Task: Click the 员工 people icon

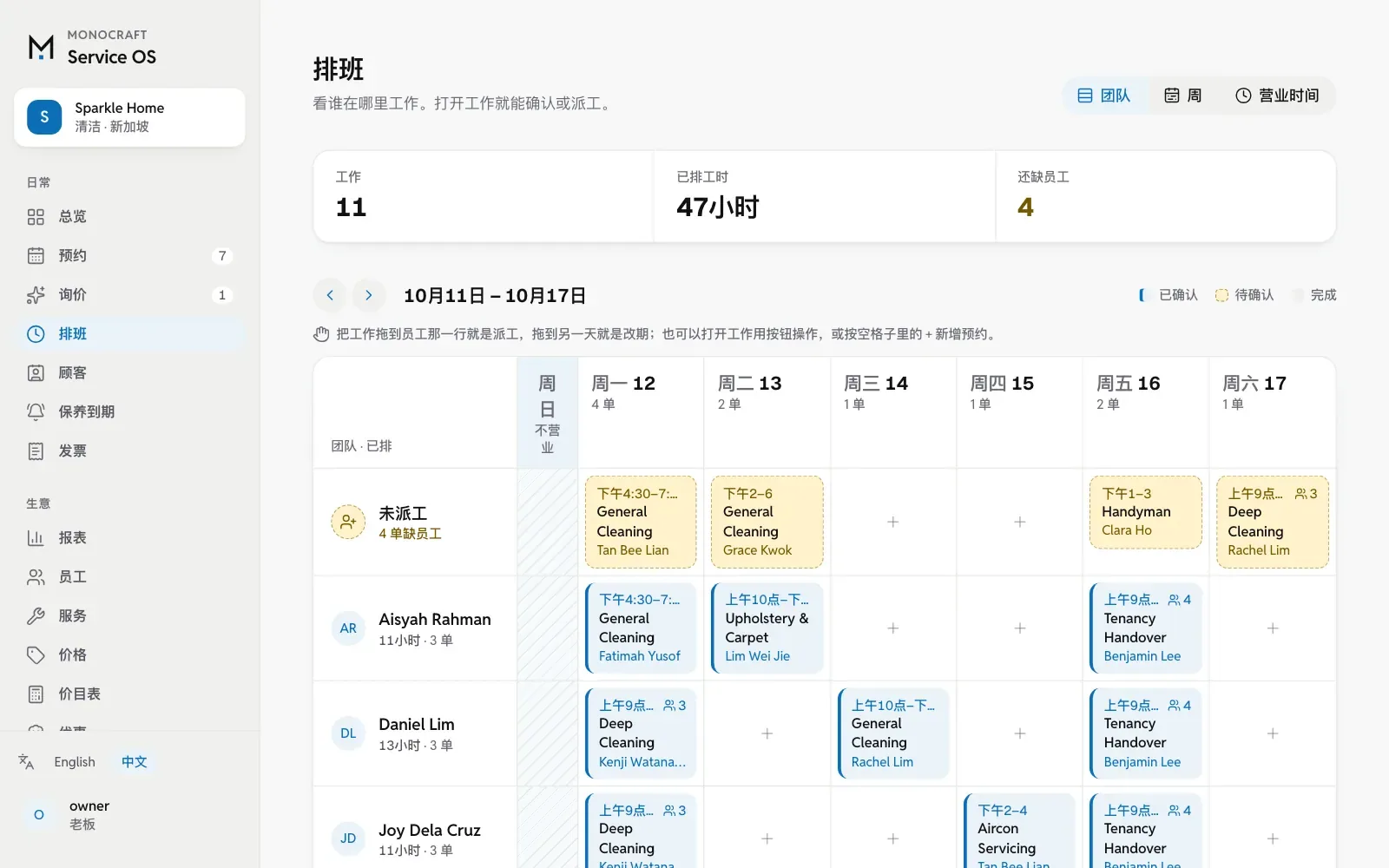Action: point(36,577)
